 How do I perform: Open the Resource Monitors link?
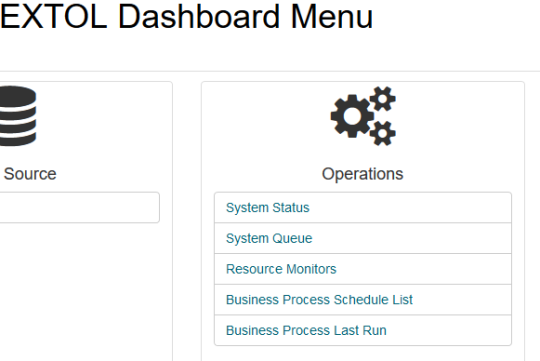click(x=281, y=269)
